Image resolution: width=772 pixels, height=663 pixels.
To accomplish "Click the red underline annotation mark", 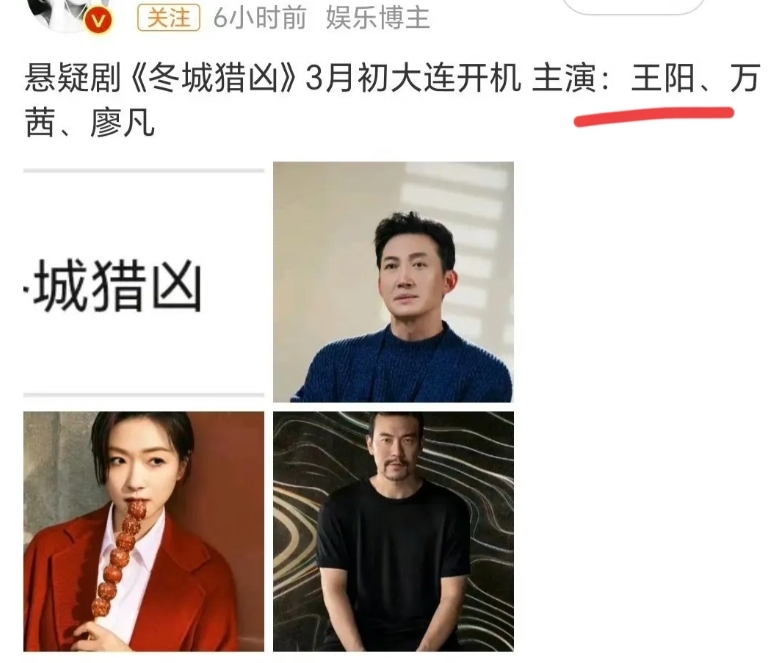I will (654, 116).
